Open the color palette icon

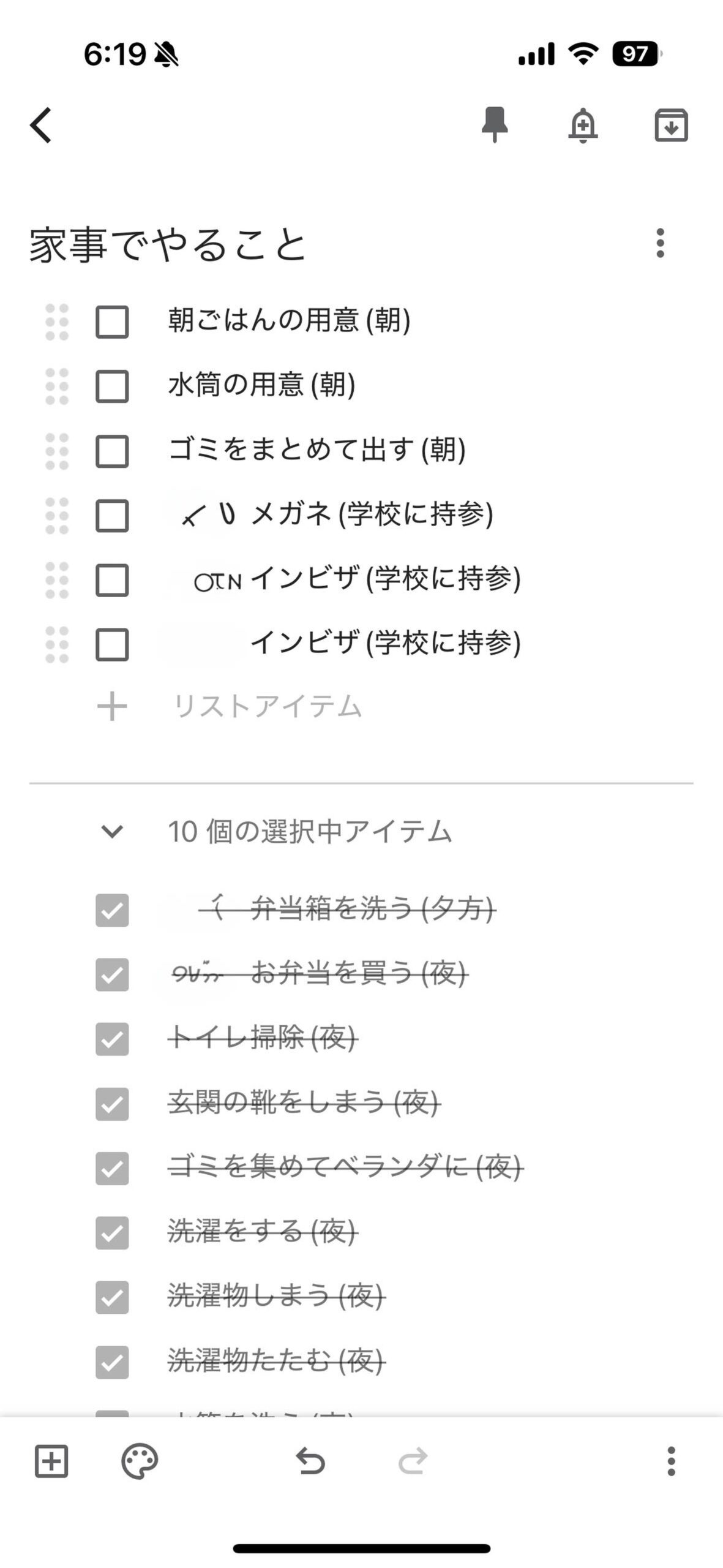[140, 1461]
